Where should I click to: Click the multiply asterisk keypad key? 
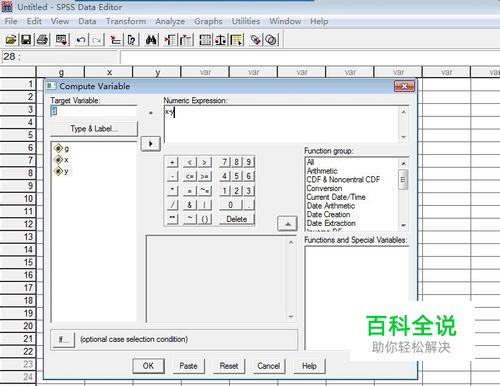coord(172,191)
